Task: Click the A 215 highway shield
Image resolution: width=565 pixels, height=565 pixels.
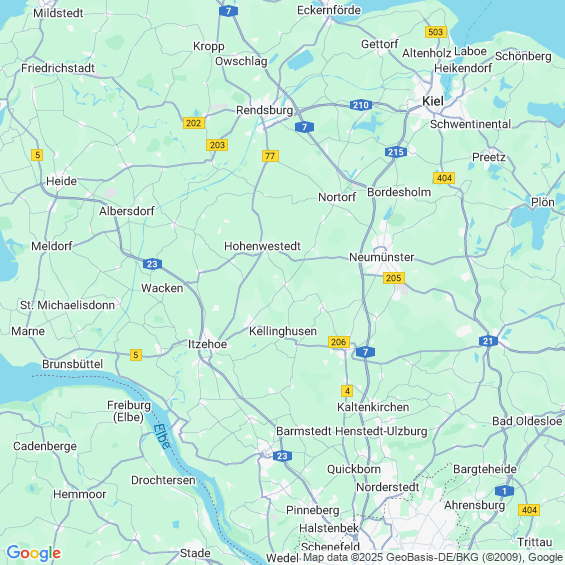Action: tap(396, 152)
